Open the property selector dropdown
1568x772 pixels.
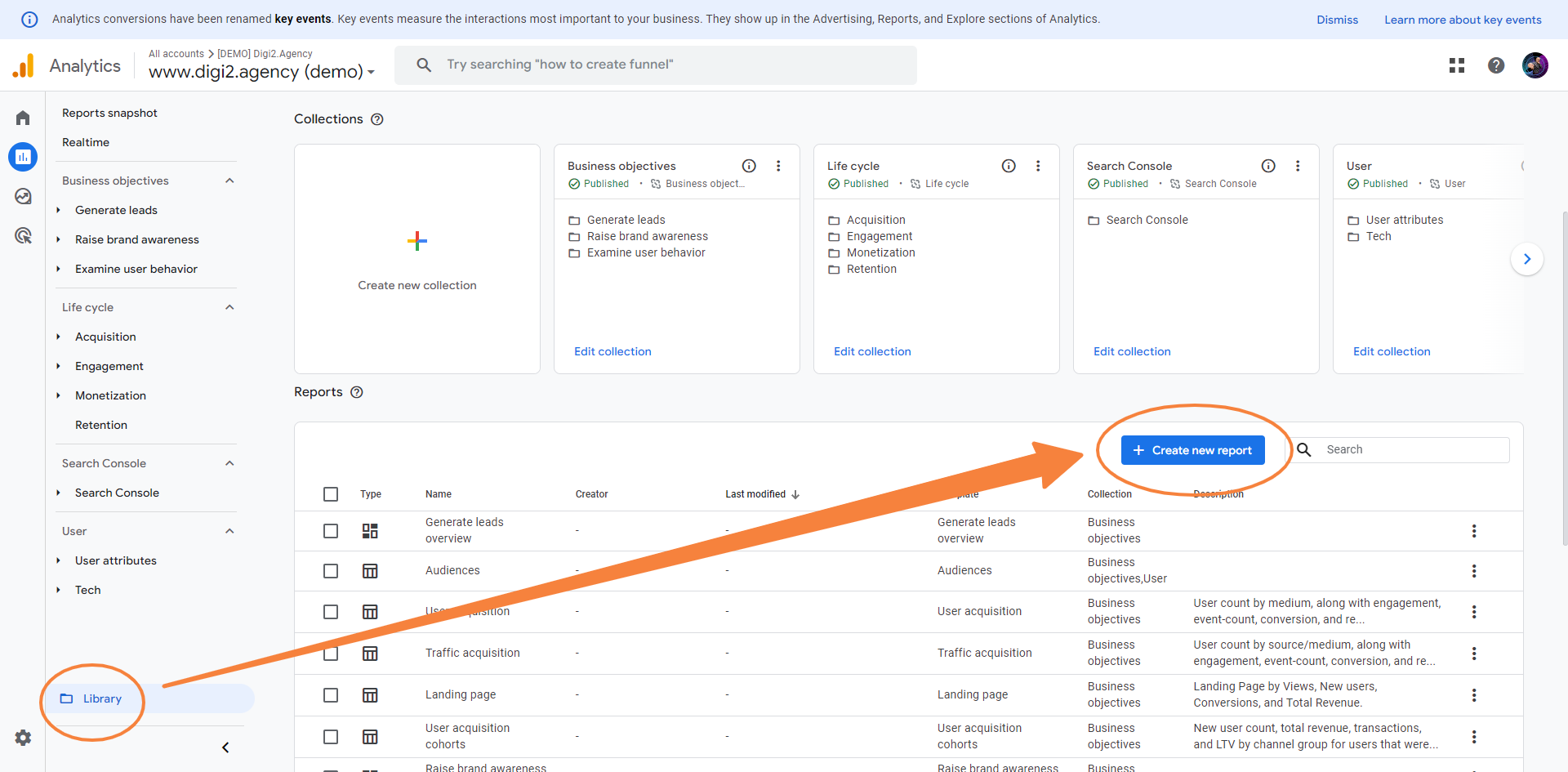[x=261, y=72]
